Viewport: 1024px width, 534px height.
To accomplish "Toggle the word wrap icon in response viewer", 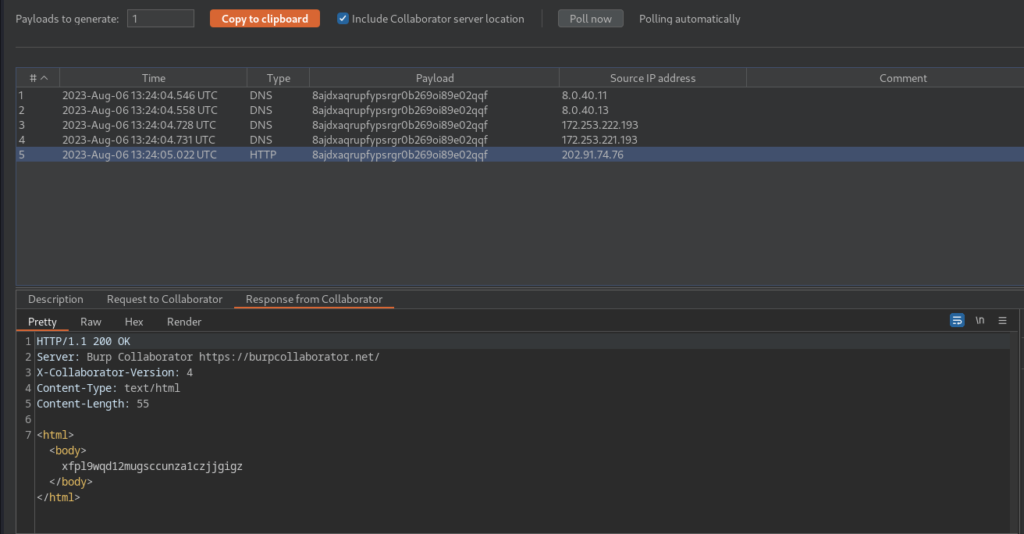I will 957,321.
